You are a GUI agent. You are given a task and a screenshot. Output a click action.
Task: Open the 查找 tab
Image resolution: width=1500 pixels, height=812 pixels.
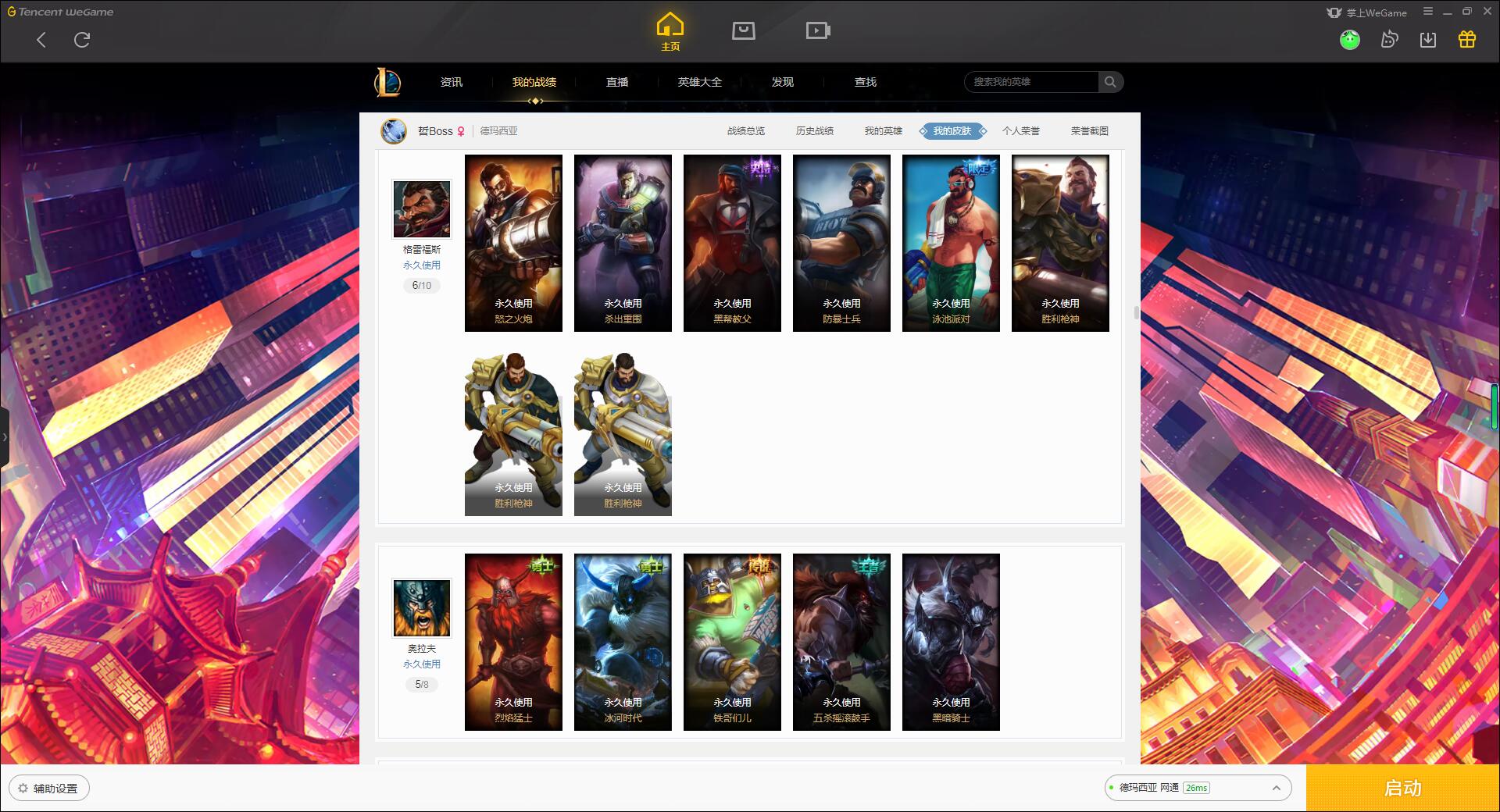[866, 82]
